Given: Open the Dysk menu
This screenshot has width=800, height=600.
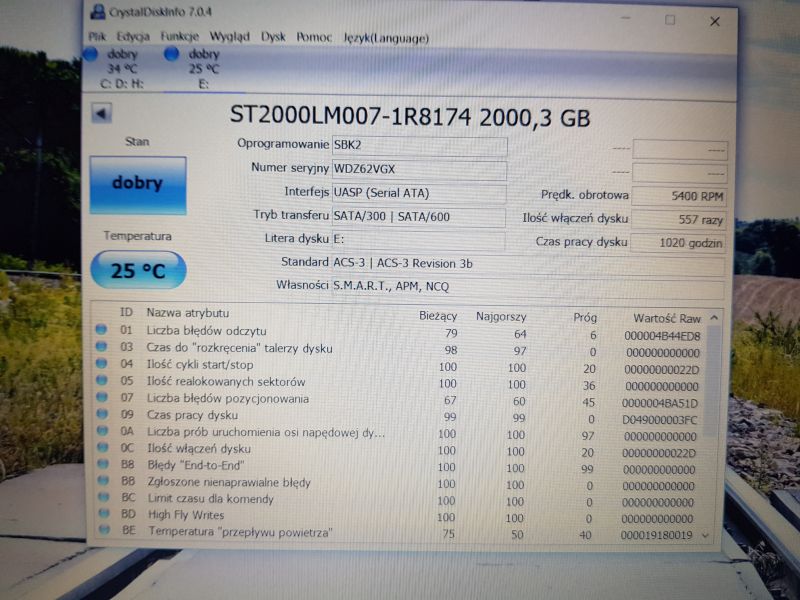Looking at the screenshot, I should (273, 37).
